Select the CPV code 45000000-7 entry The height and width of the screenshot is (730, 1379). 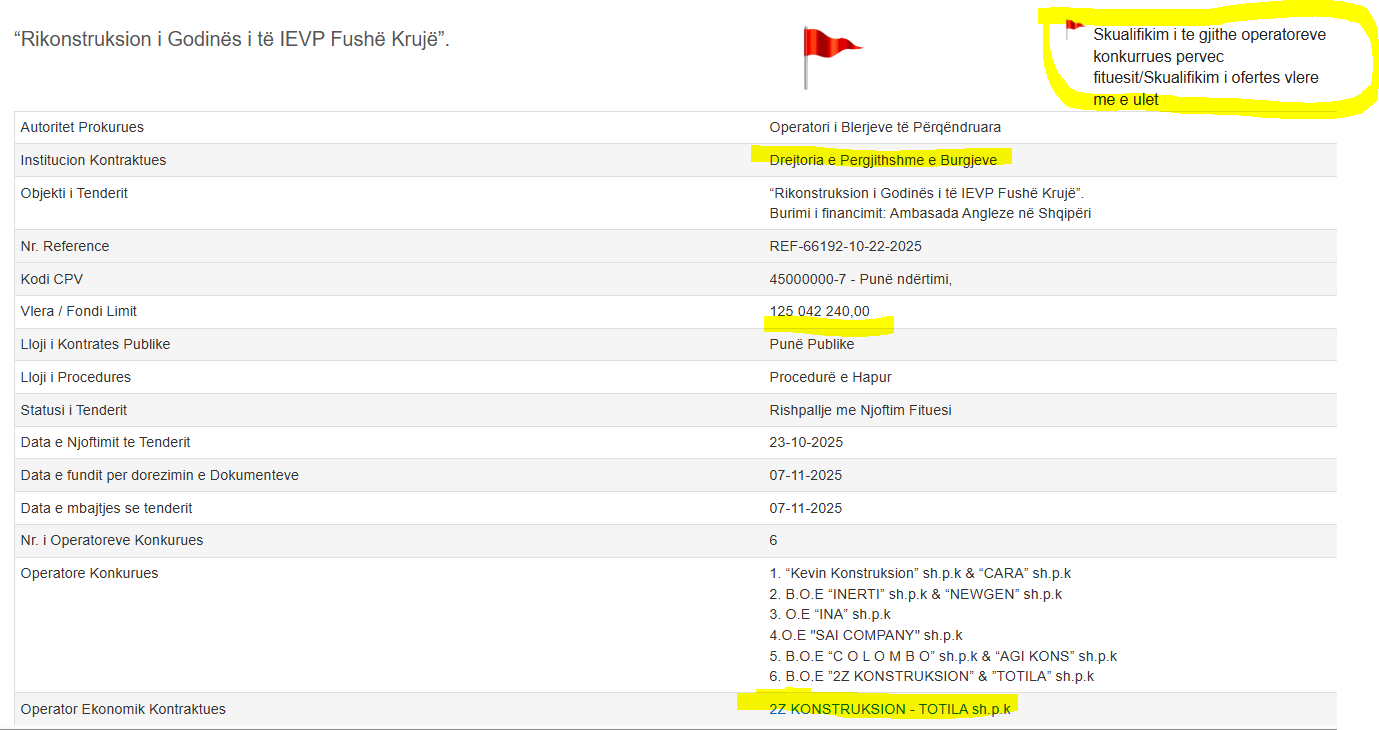tap(860, 279)
